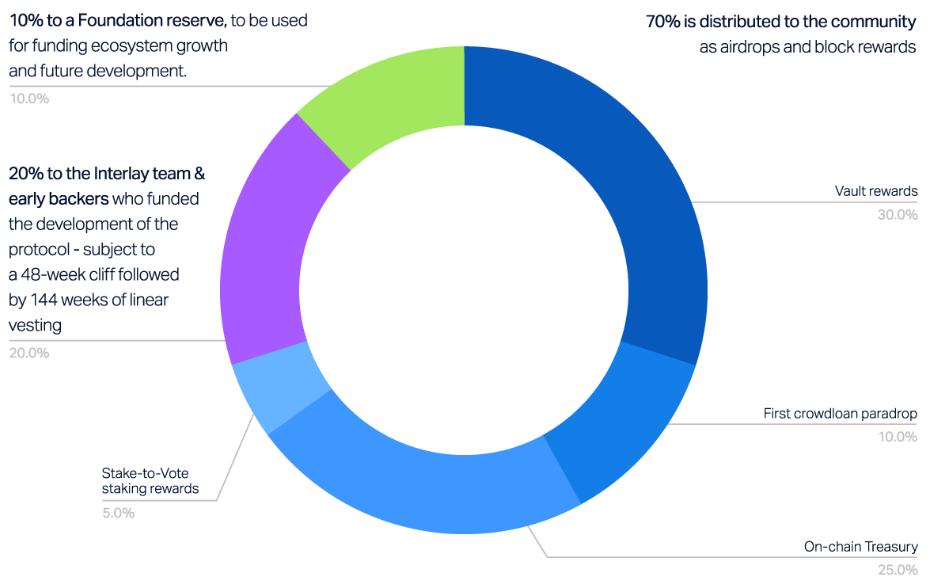Select the 10.0% value under First crowdloan paradrop
Screen dimensions: 931x583
[898, 437]
